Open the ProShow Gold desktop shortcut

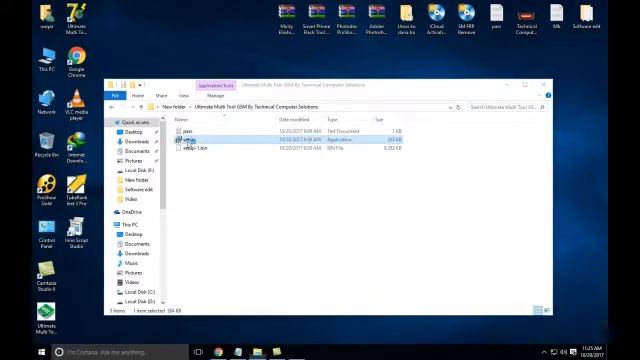point(47,190)
